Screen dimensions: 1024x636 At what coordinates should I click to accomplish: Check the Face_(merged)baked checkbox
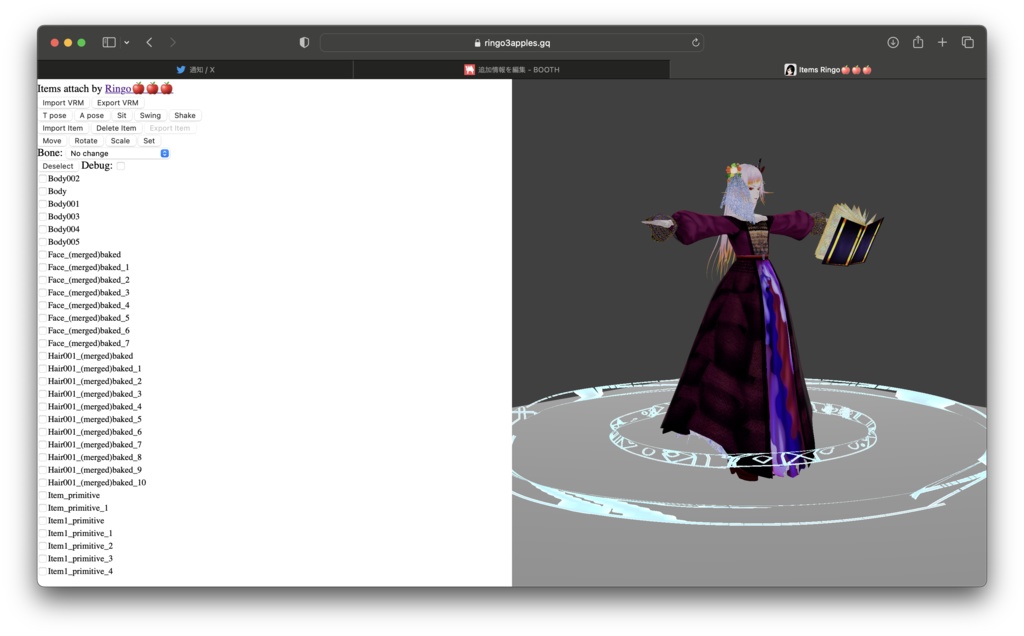42,255
